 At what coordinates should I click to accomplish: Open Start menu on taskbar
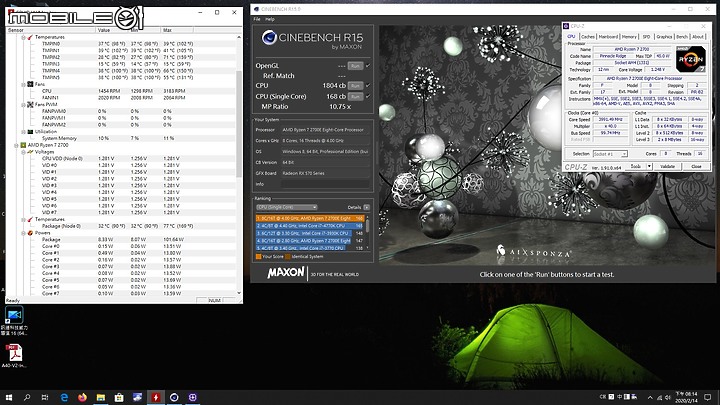[8, 397]
